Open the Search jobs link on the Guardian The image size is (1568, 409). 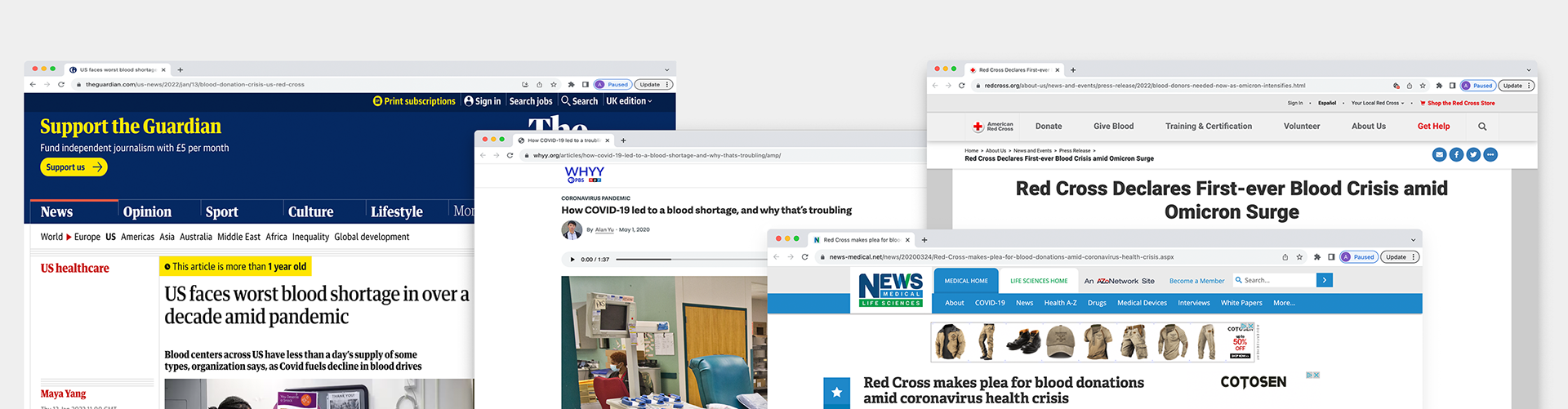(x=531, y=101)
